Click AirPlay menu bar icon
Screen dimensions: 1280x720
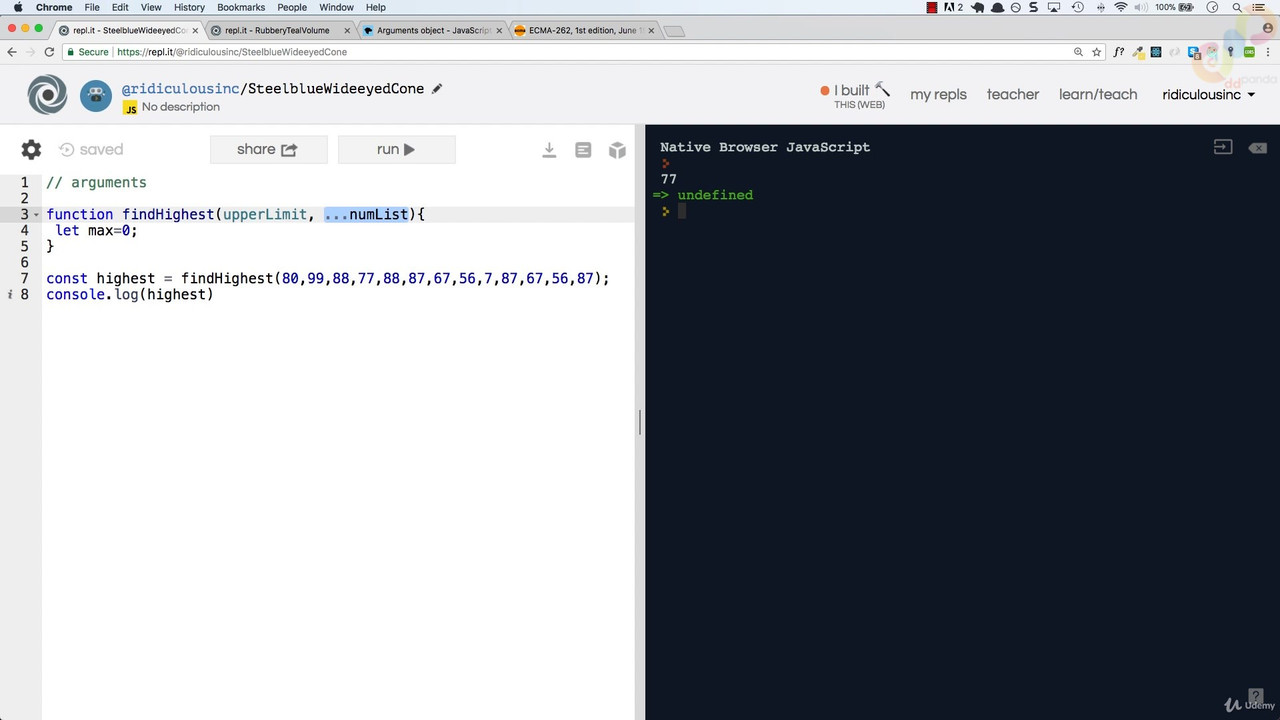(1054, 7)
